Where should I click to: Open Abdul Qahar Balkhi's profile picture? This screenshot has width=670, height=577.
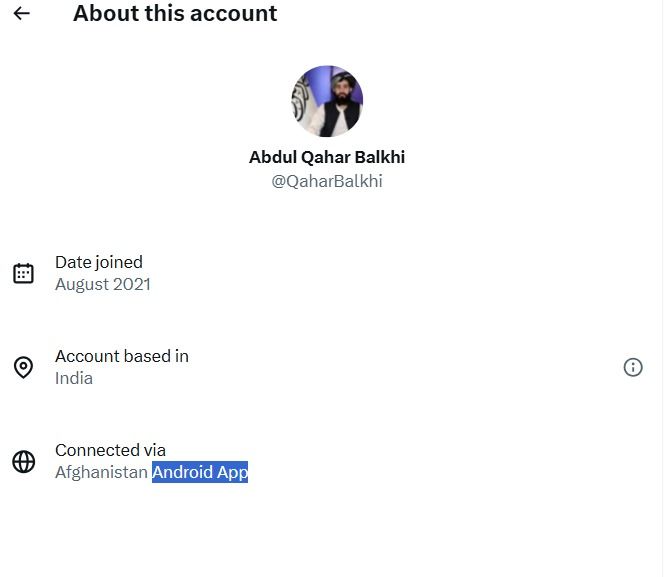pos(327,101)
